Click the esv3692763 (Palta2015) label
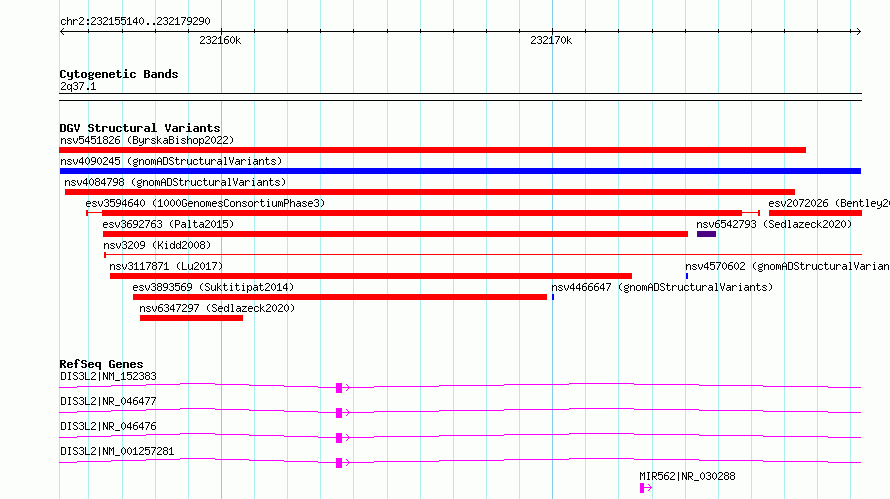Screen dimensions: 890x499 tap(168, 224)
